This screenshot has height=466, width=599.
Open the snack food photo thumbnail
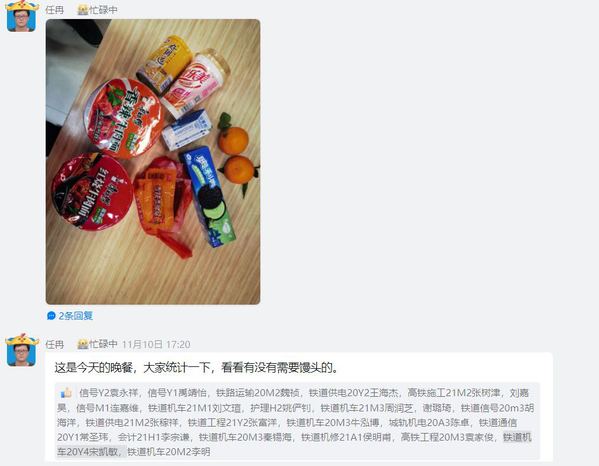click(x=153, y=162)
